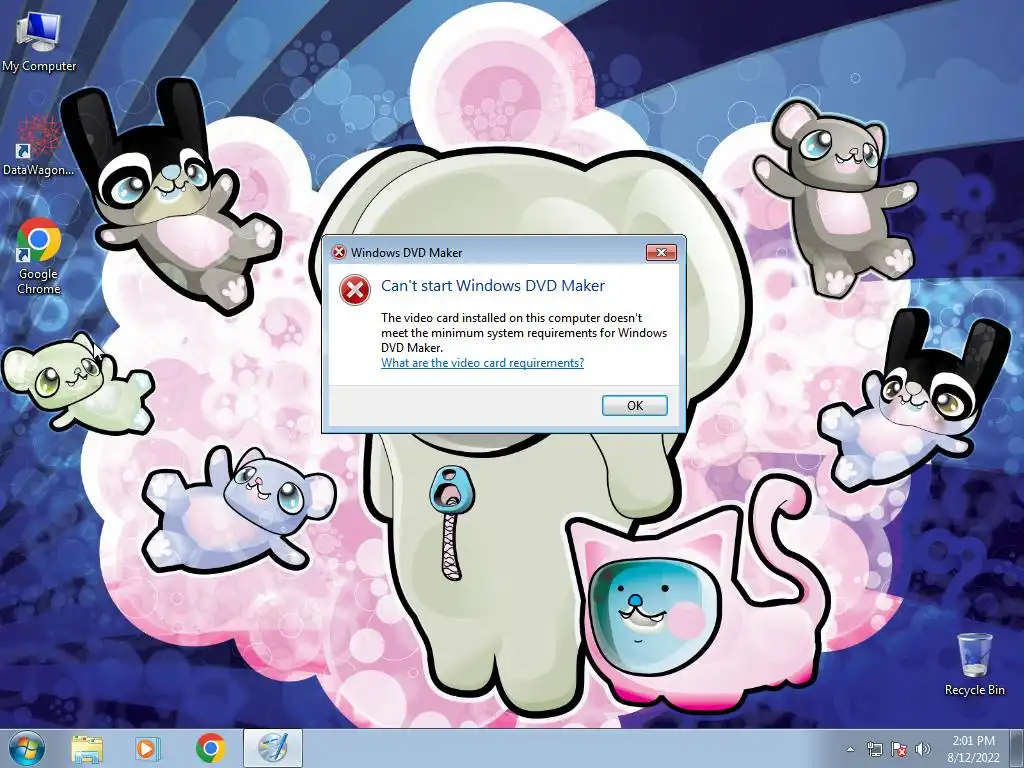
Task: Show hidden tray icons arrow
Action: (850, 749)
